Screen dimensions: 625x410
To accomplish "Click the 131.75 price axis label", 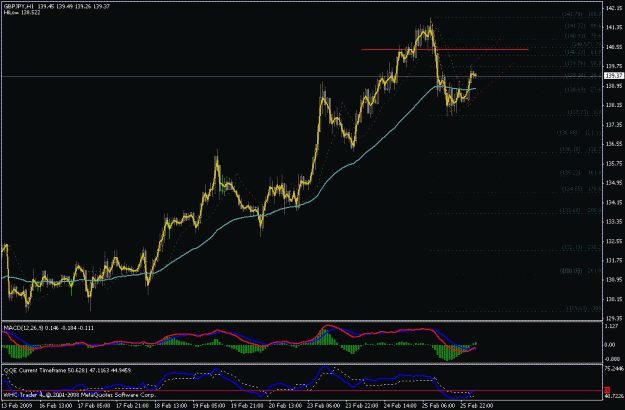I will (614, 261).
